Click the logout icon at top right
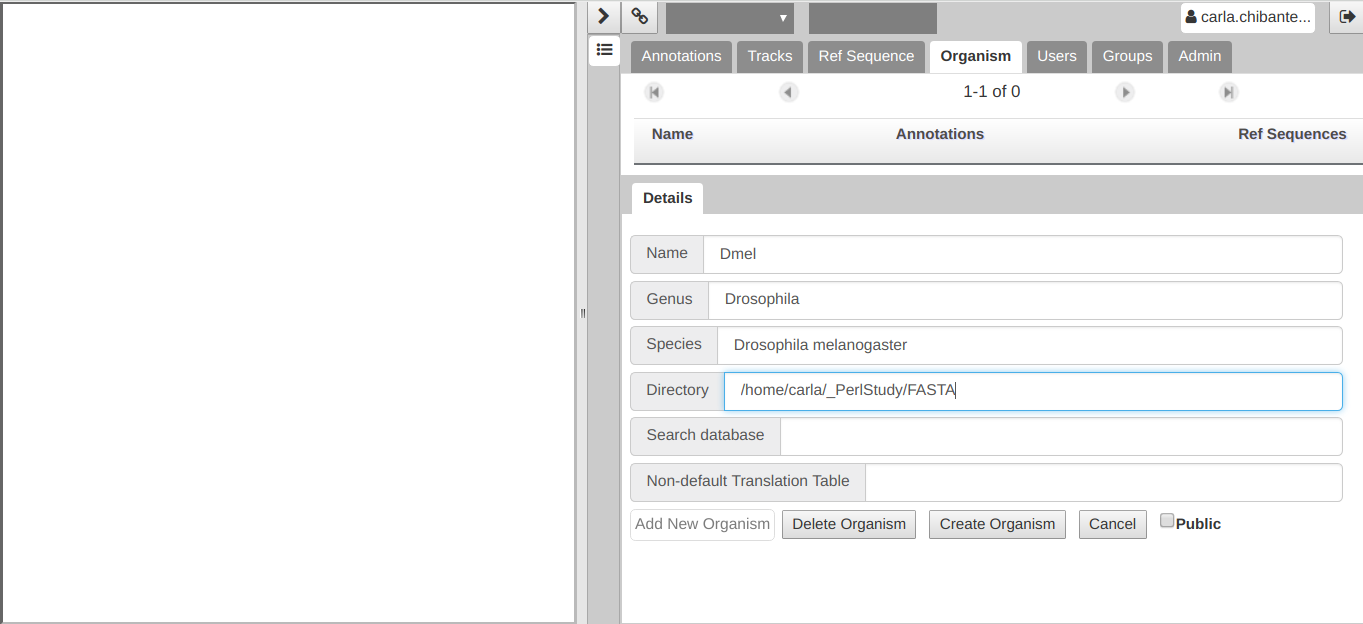The width and height of the screenshot is (1363, 624). [x=1348, y=17]
